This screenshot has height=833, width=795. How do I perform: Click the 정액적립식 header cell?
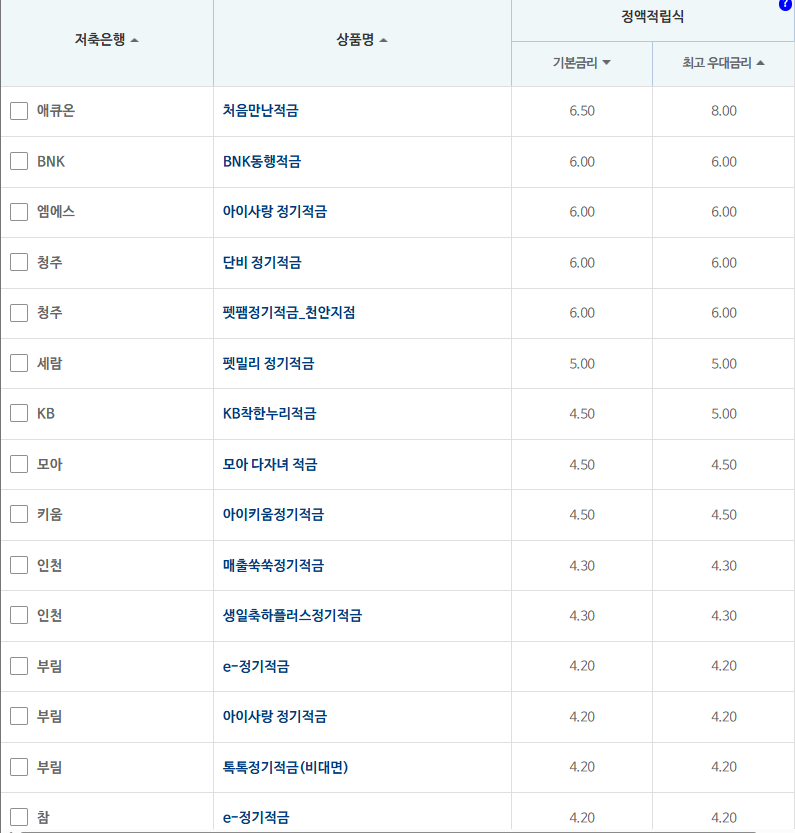click(x=653, y=16)
